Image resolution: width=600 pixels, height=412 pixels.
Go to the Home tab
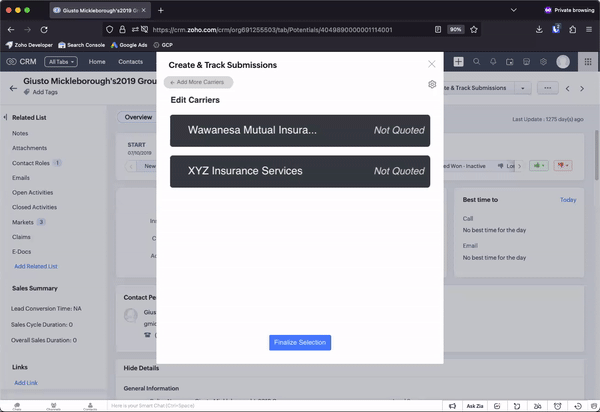97,62
